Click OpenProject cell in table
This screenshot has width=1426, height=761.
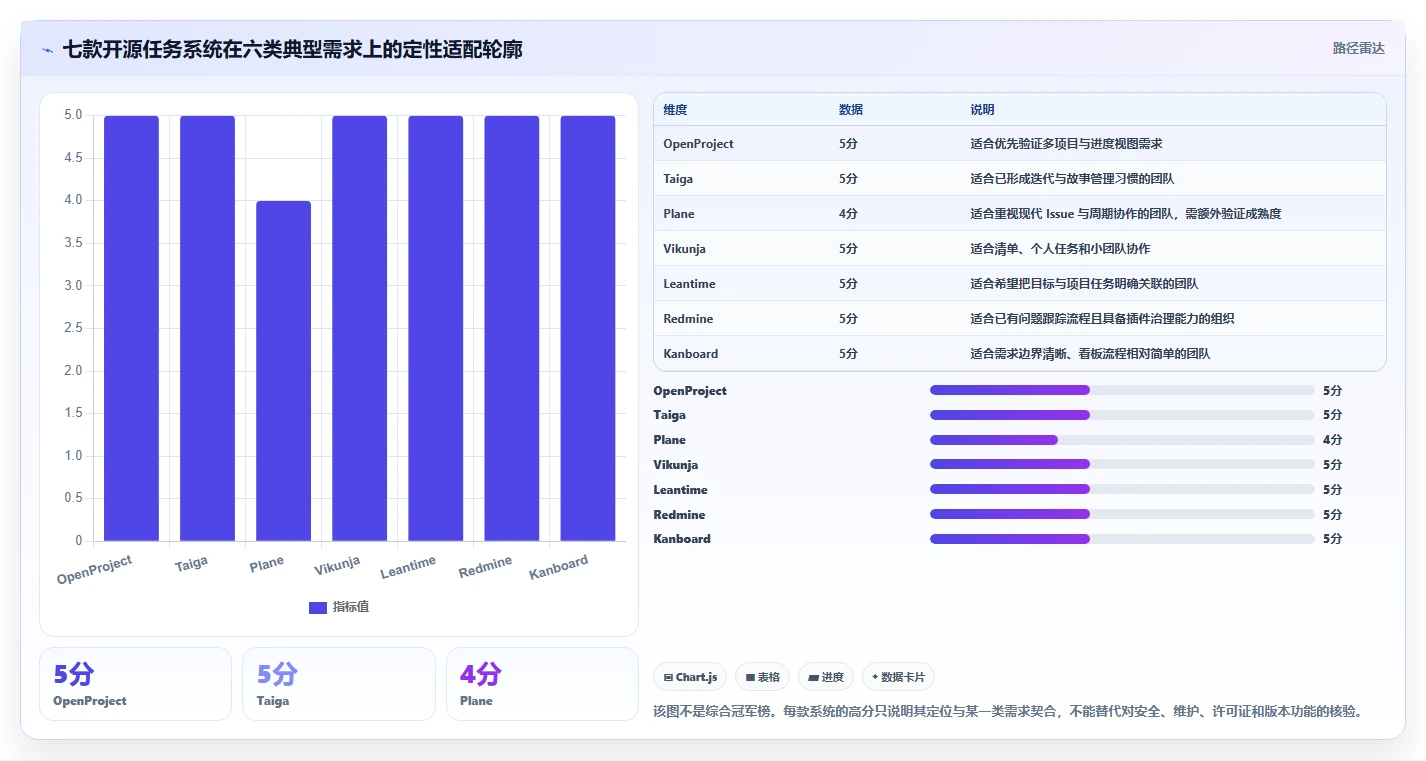coord(698,144)
